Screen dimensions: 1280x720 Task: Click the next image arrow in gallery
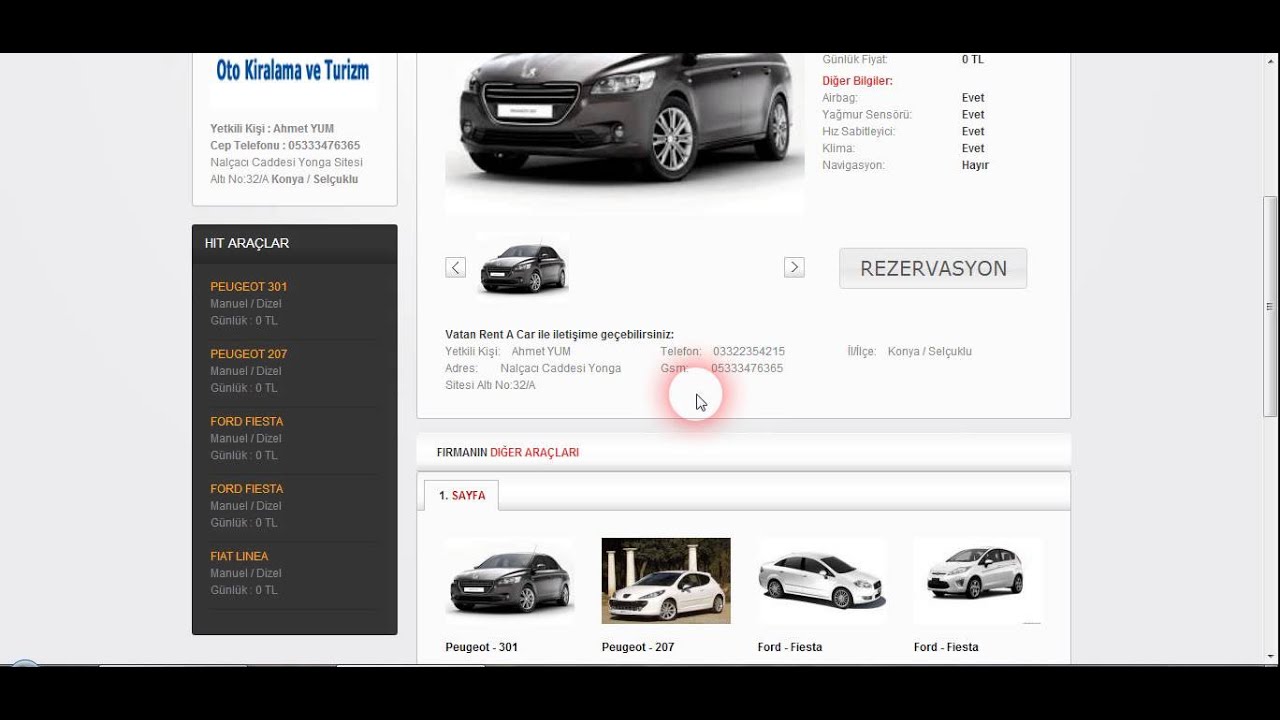point(794,267)
